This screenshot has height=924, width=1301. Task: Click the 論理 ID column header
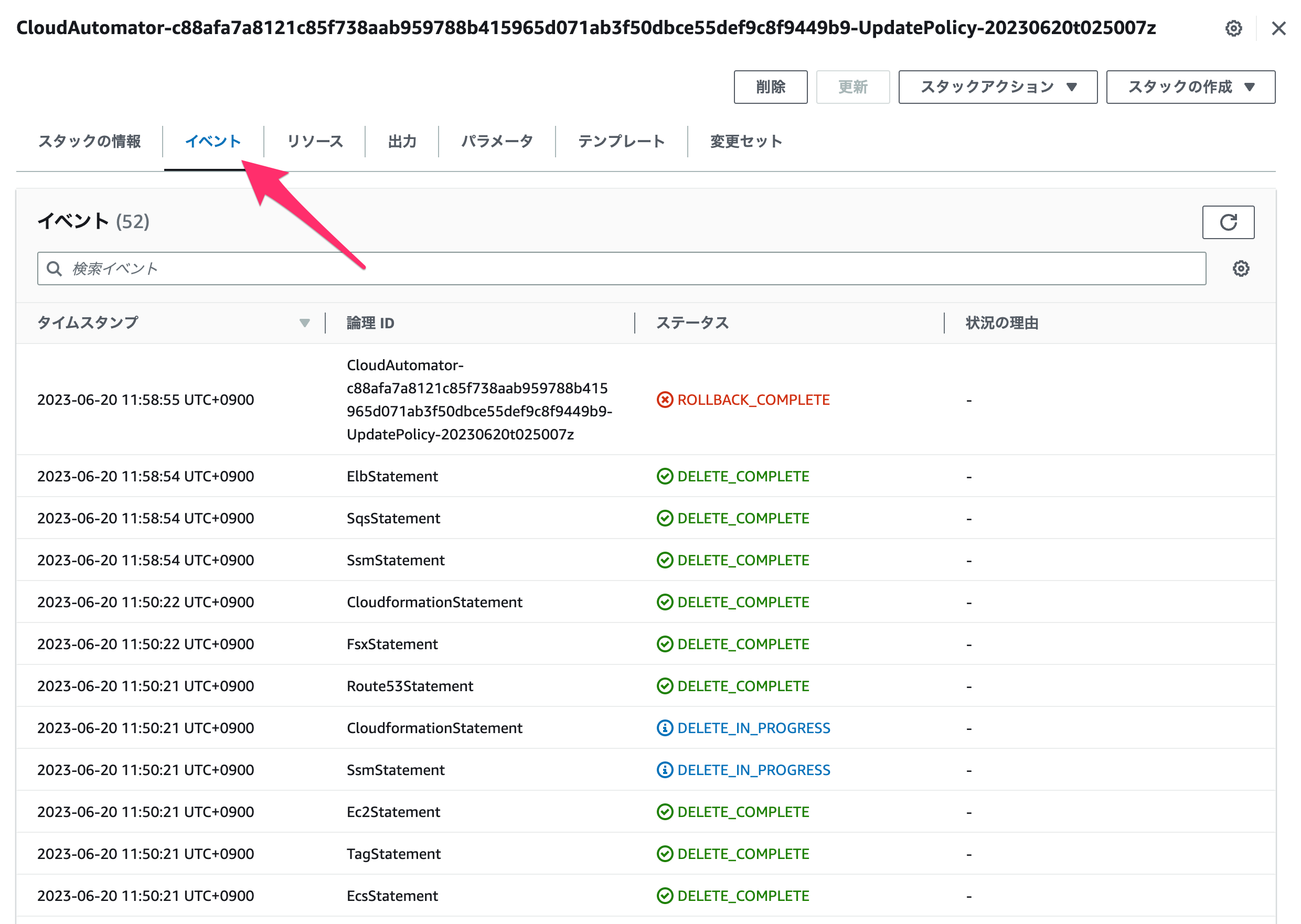coord(370,323)
